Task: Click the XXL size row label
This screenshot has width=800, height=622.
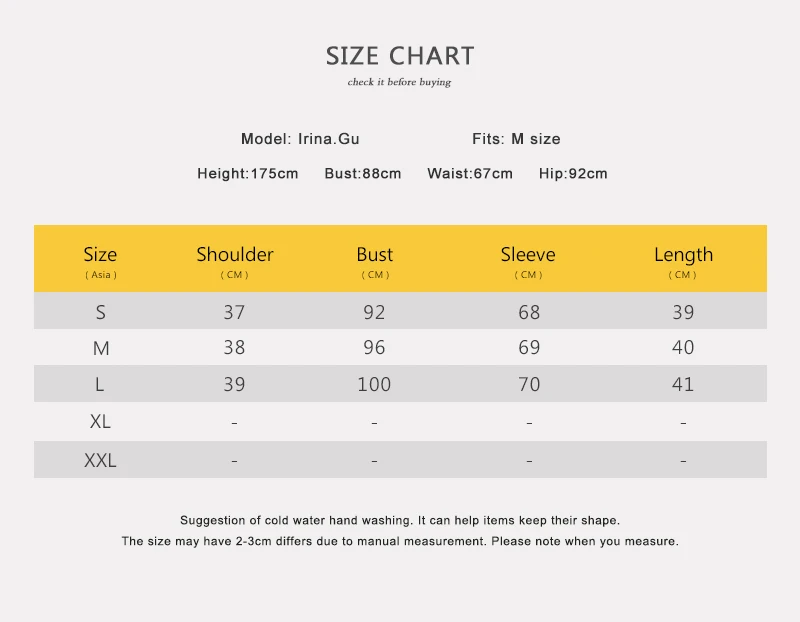Action: [x=100, y=460]
